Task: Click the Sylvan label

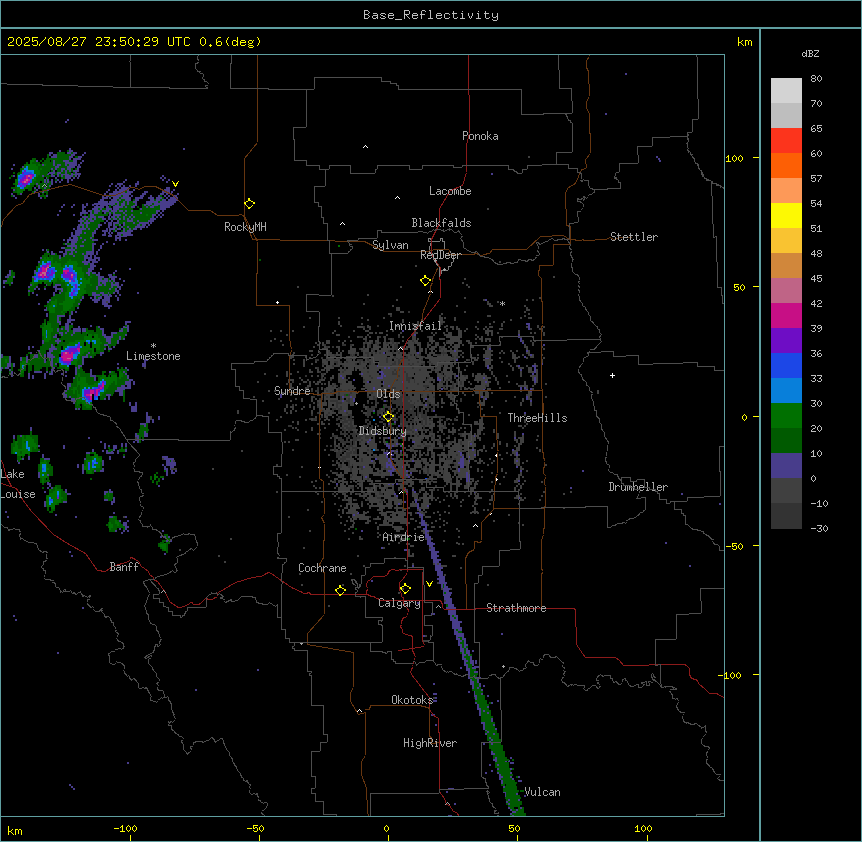Action: point(390,245)
